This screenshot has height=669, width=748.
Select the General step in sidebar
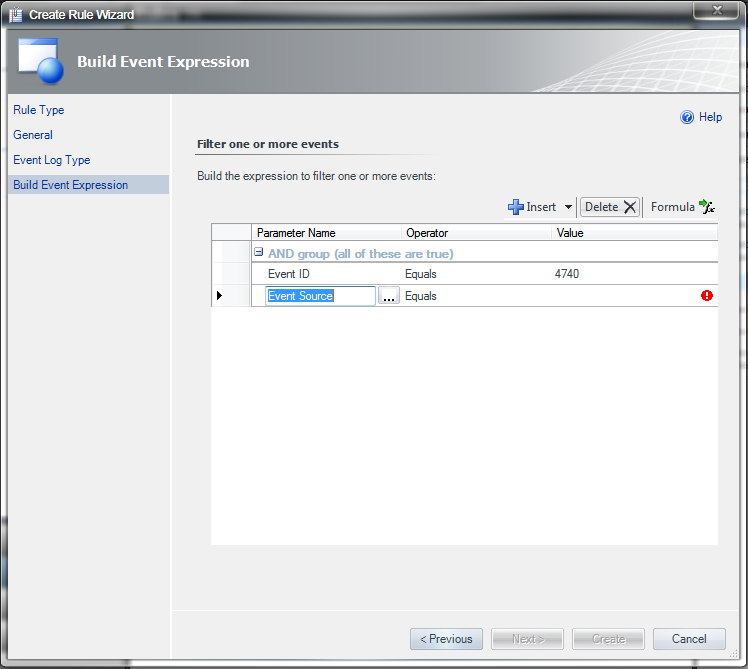(x=33, y=135)
